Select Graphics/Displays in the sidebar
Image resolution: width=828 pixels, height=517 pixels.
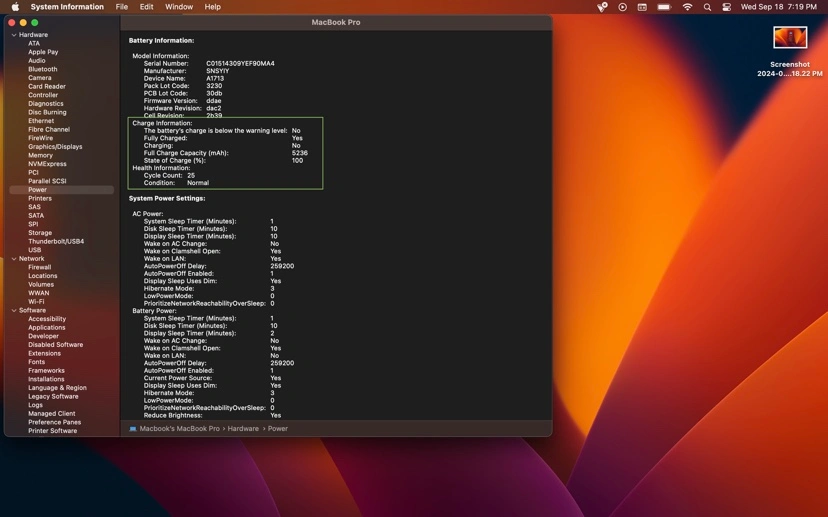point(55,147)
